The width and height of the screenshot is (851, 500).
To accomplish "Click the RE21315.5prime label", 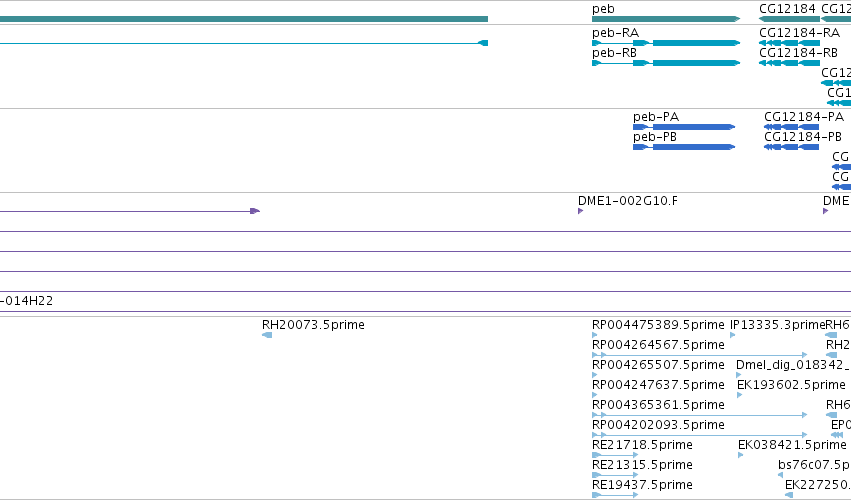I will [642, 465].
